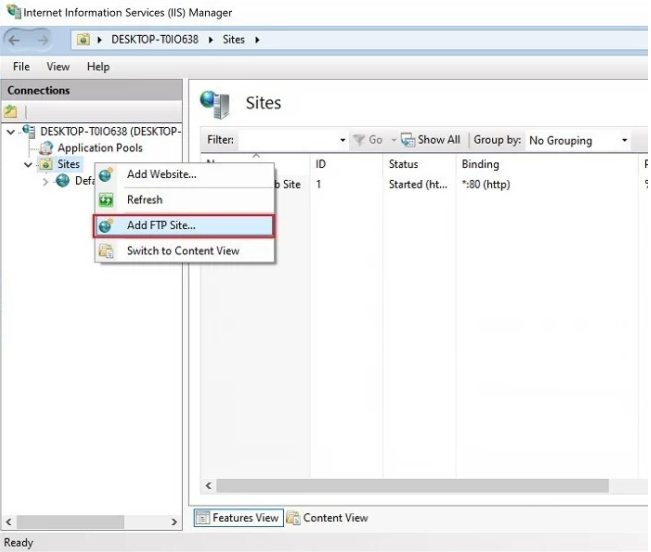The image size is (651, 552).
Task: Click arrow before DESKTOP-T0IO638 in address bar
Action: click(100, 40)
